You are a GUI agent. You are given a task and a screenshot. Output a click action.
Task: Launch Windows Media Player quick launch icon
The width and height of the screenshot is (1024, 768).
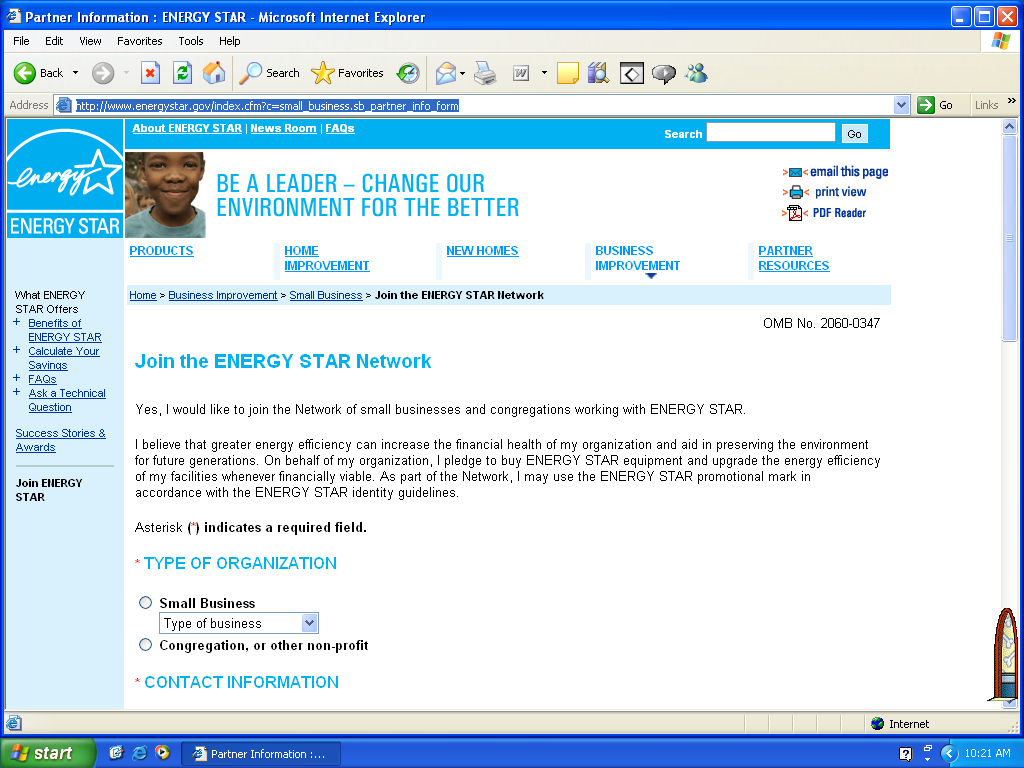[x=162, y=753]
